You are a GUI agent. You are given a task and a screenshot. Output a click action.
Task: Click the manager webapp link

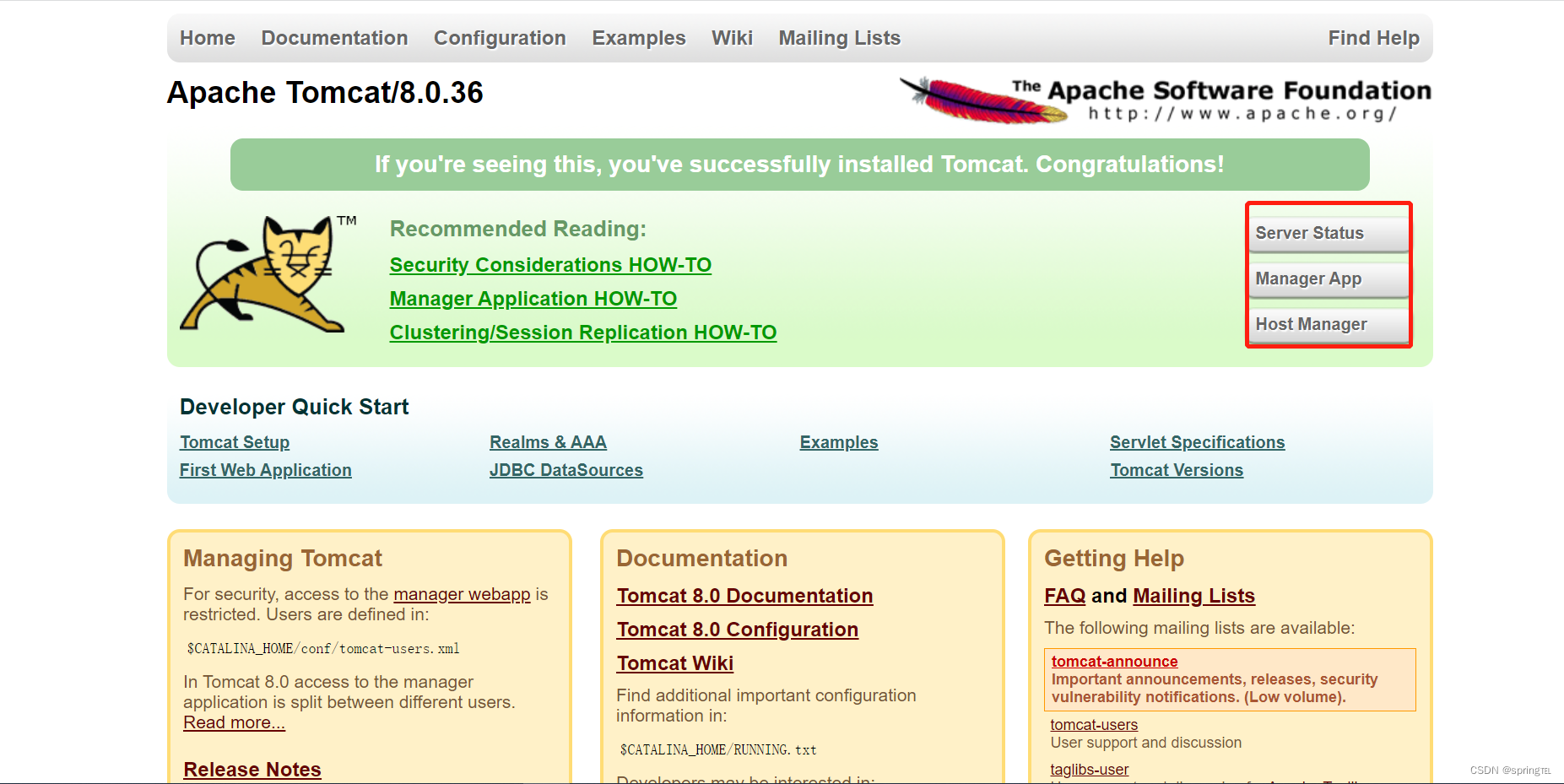pos(462,594)
